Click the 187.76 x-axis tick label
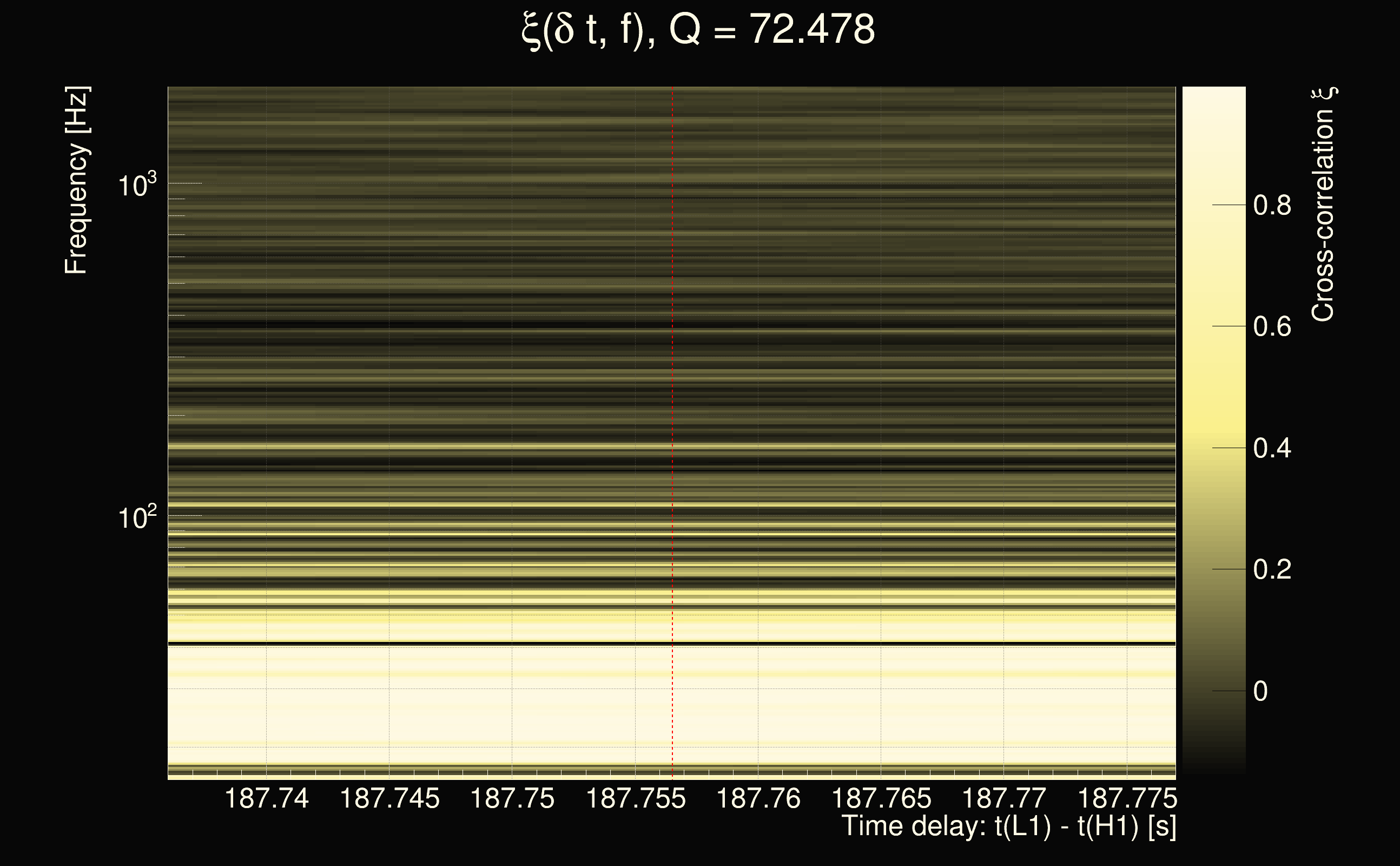Screen dimensions: 1400x866 point(758,798)
